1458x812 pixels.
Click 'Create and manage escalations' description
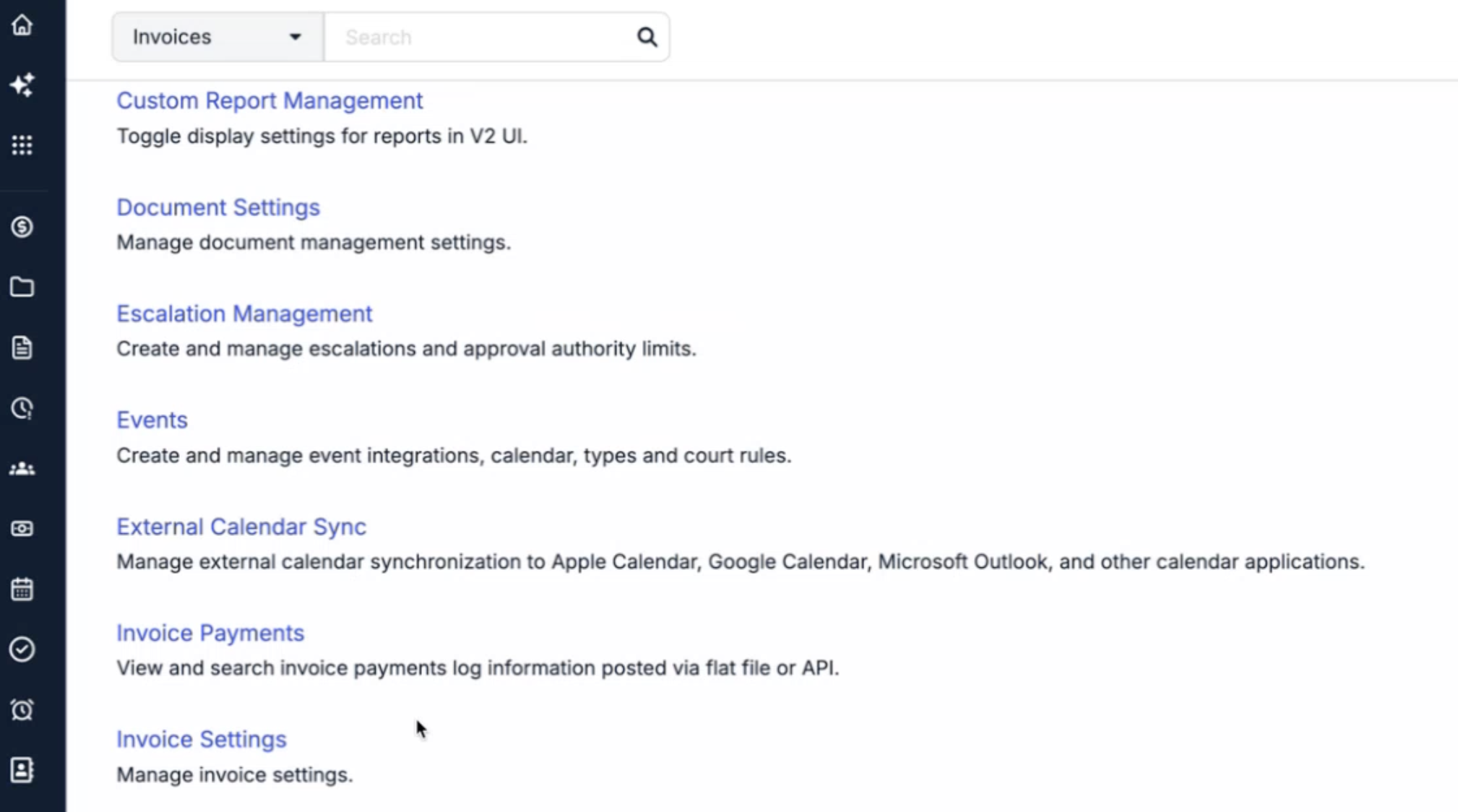(406, 348)
